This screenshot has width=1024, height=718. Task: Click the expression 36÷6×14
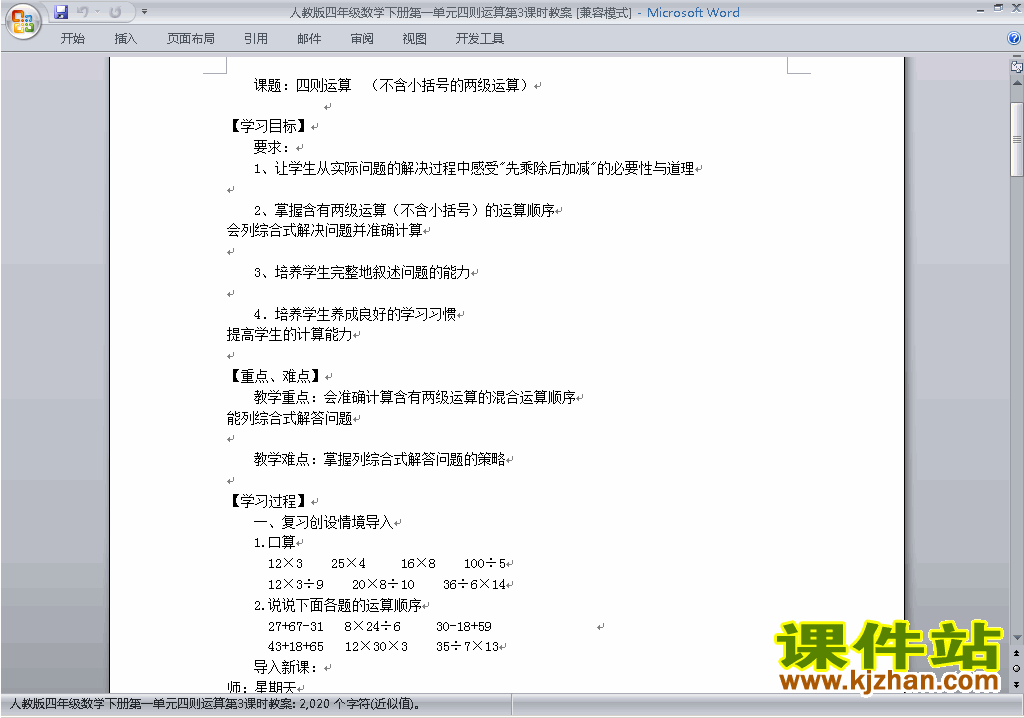(x=474, y=584)
